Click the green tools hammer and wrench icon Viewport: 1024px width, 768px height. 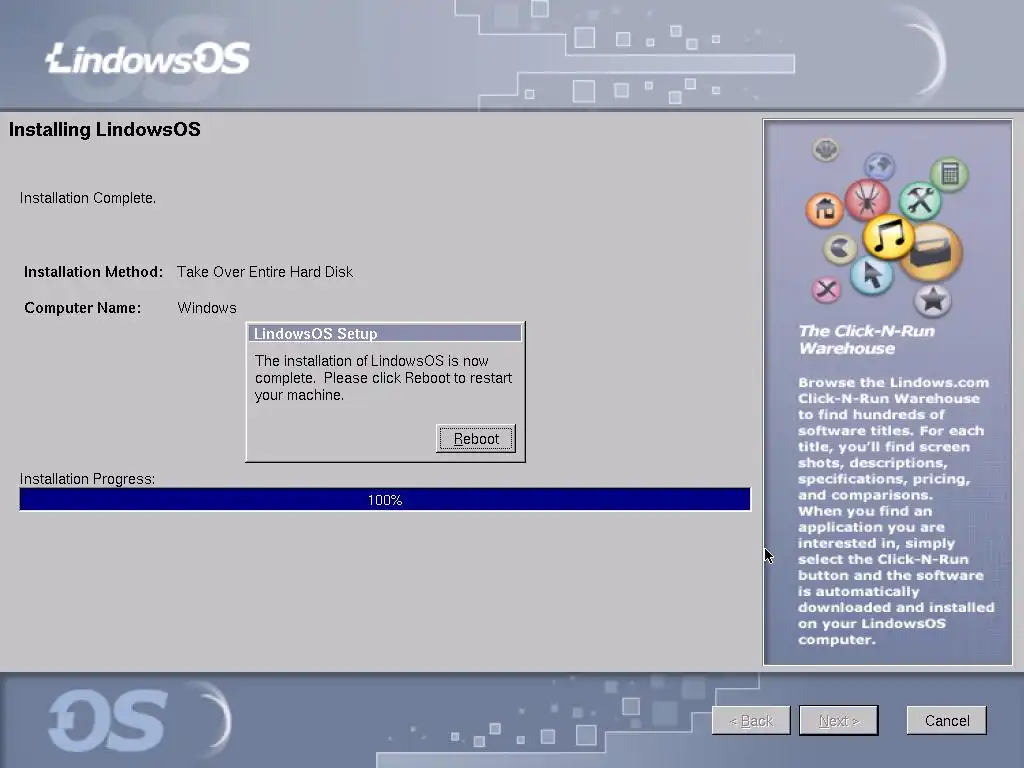pos(920,200)
